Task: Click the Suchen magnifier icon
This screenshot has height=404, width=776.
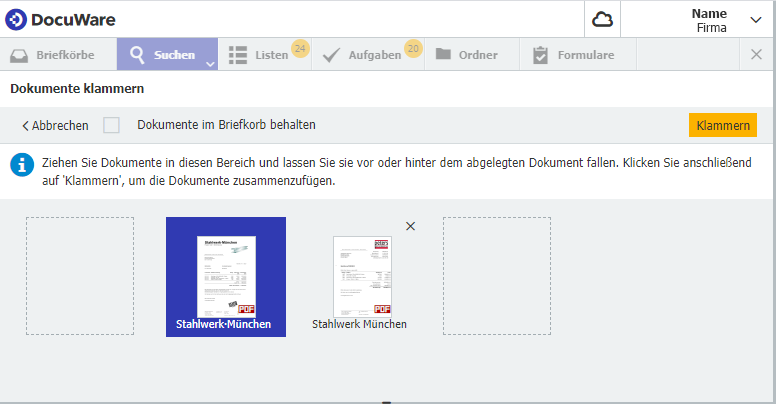Action: [137, 55]
